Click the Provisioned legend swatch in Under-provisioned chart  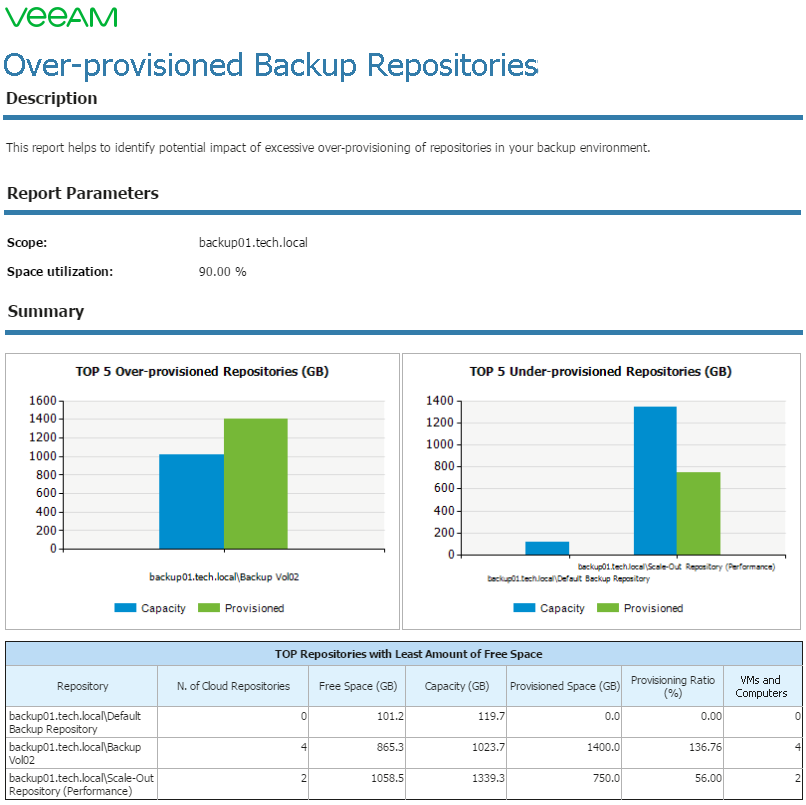608,608
